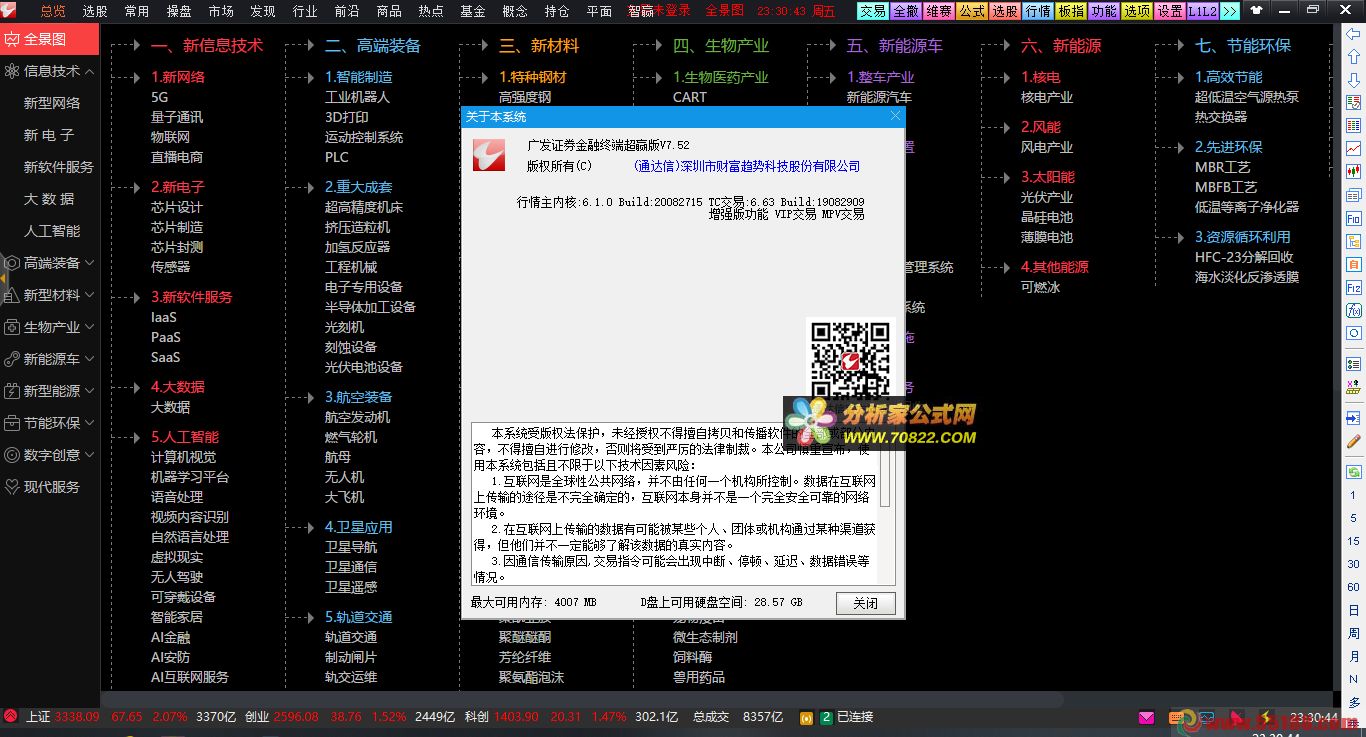This screenshot has height=737, width=1366.
Task: Click the 设置 button in top toolbar
Action: tap(1170, 11)
